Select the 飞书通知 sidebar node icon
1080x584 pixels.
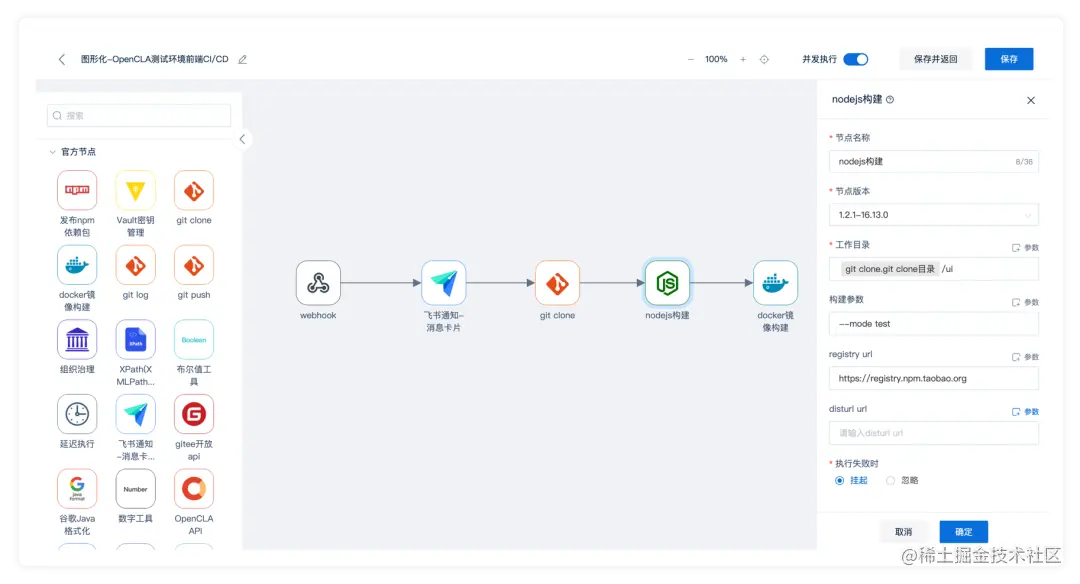point(136,414)
